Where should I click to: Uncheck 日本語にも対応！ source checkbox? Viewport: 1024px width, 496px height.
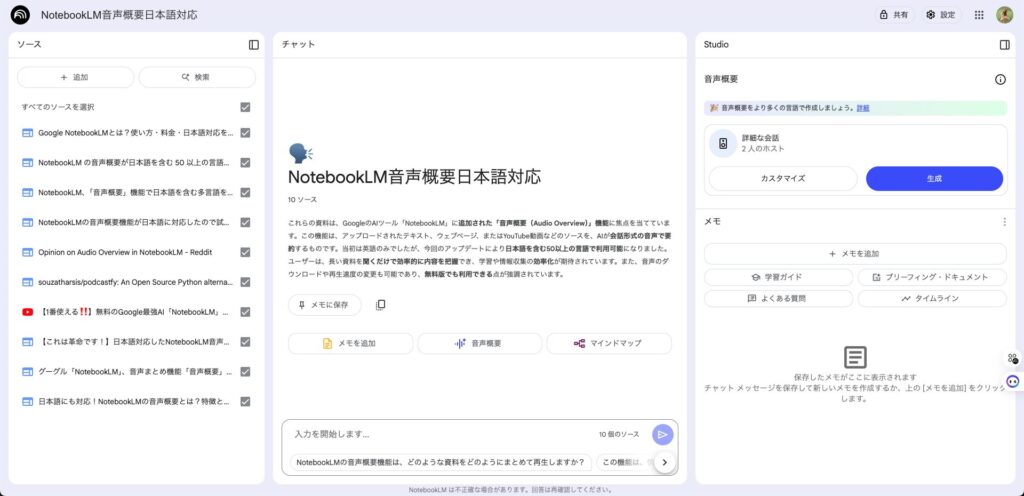(x=245, y=401)
